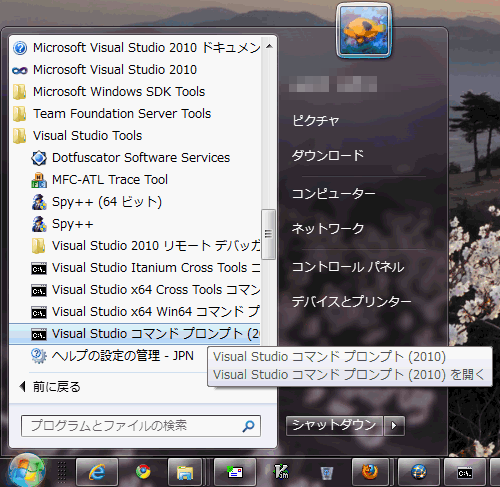Open command prompt taskbar icon
Screen dimensions: 500x487
pos(465,472)
